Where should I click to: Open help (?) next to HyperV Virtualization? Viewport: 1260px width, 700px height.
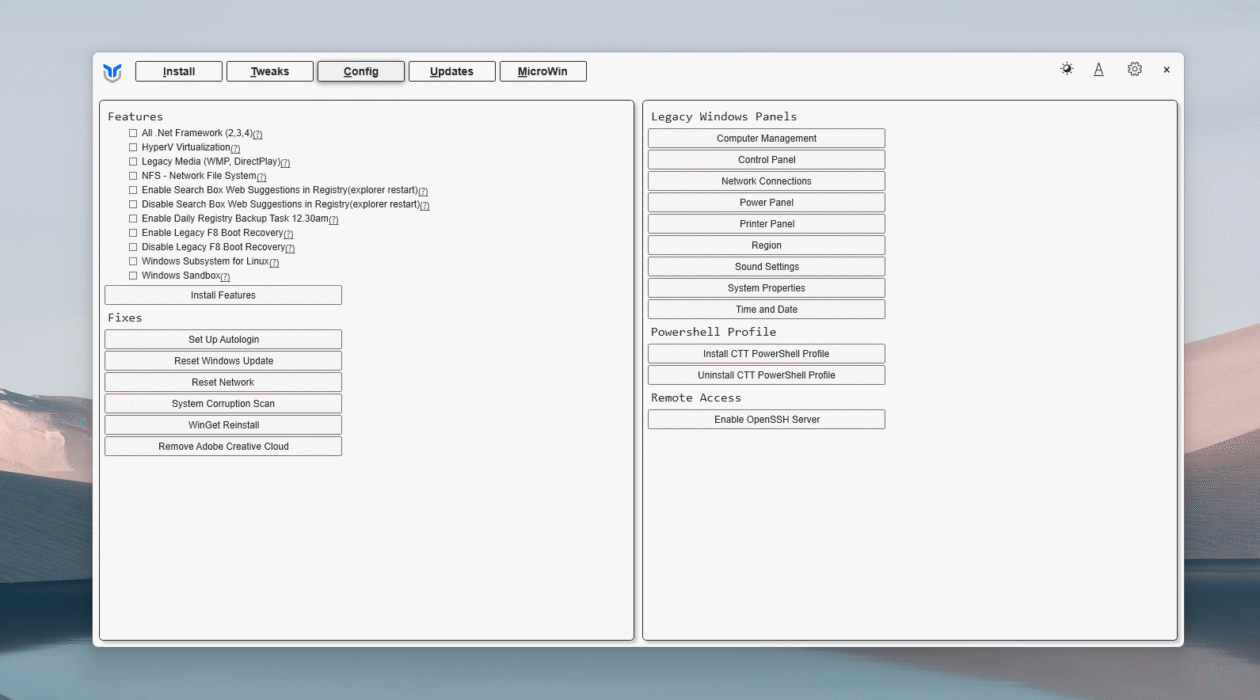[x=235, y=149]
